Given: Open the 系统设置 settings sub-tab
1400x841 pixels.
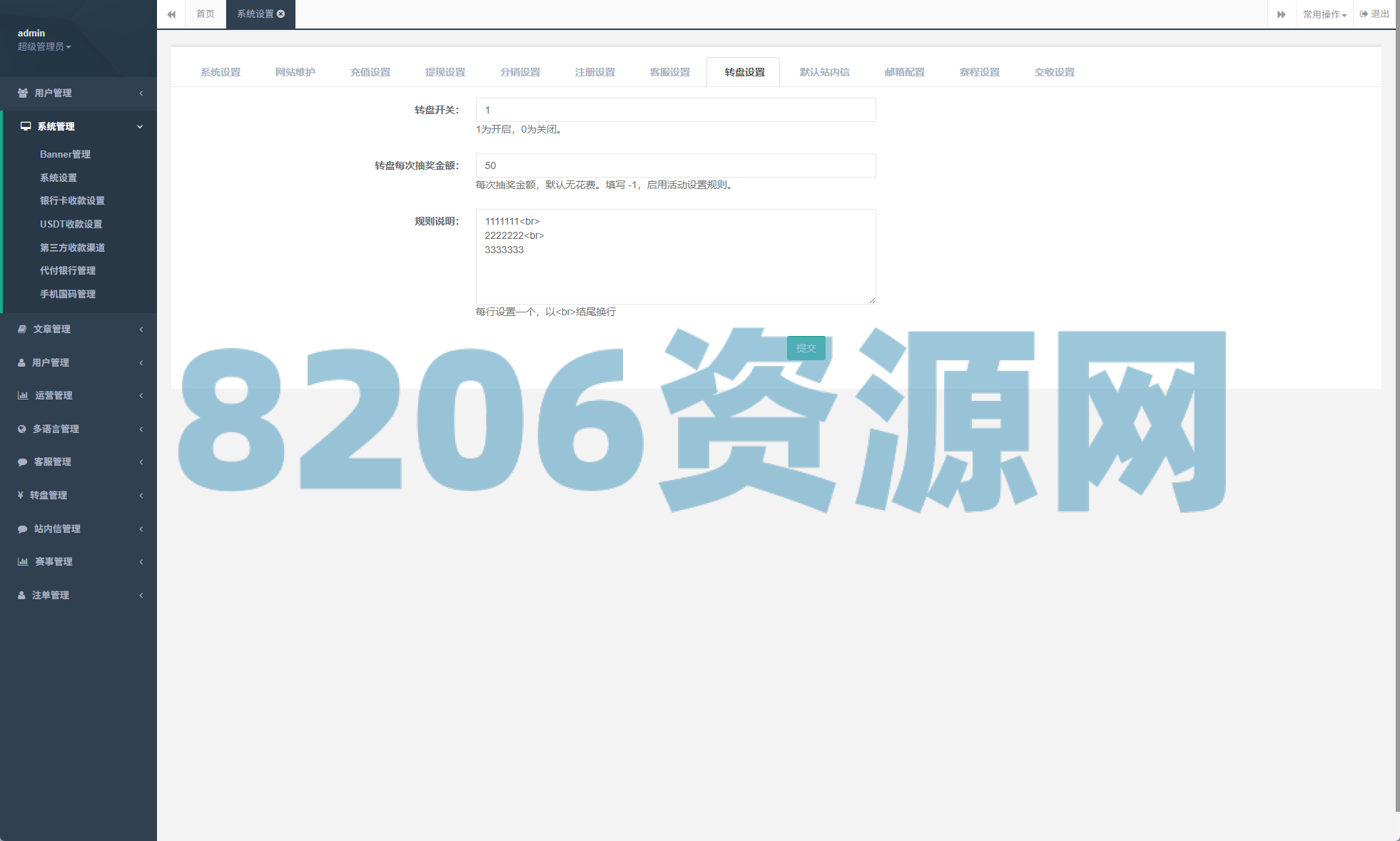Looking at the screenshot, I should [220, 72].
